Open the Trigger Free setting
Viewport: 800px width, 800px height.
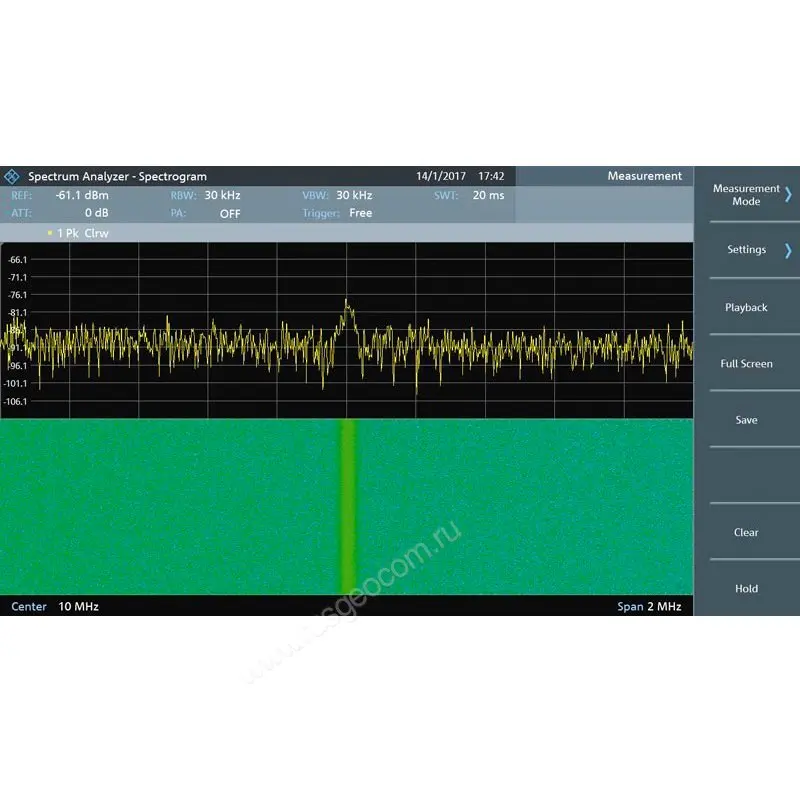click(360, 213)
